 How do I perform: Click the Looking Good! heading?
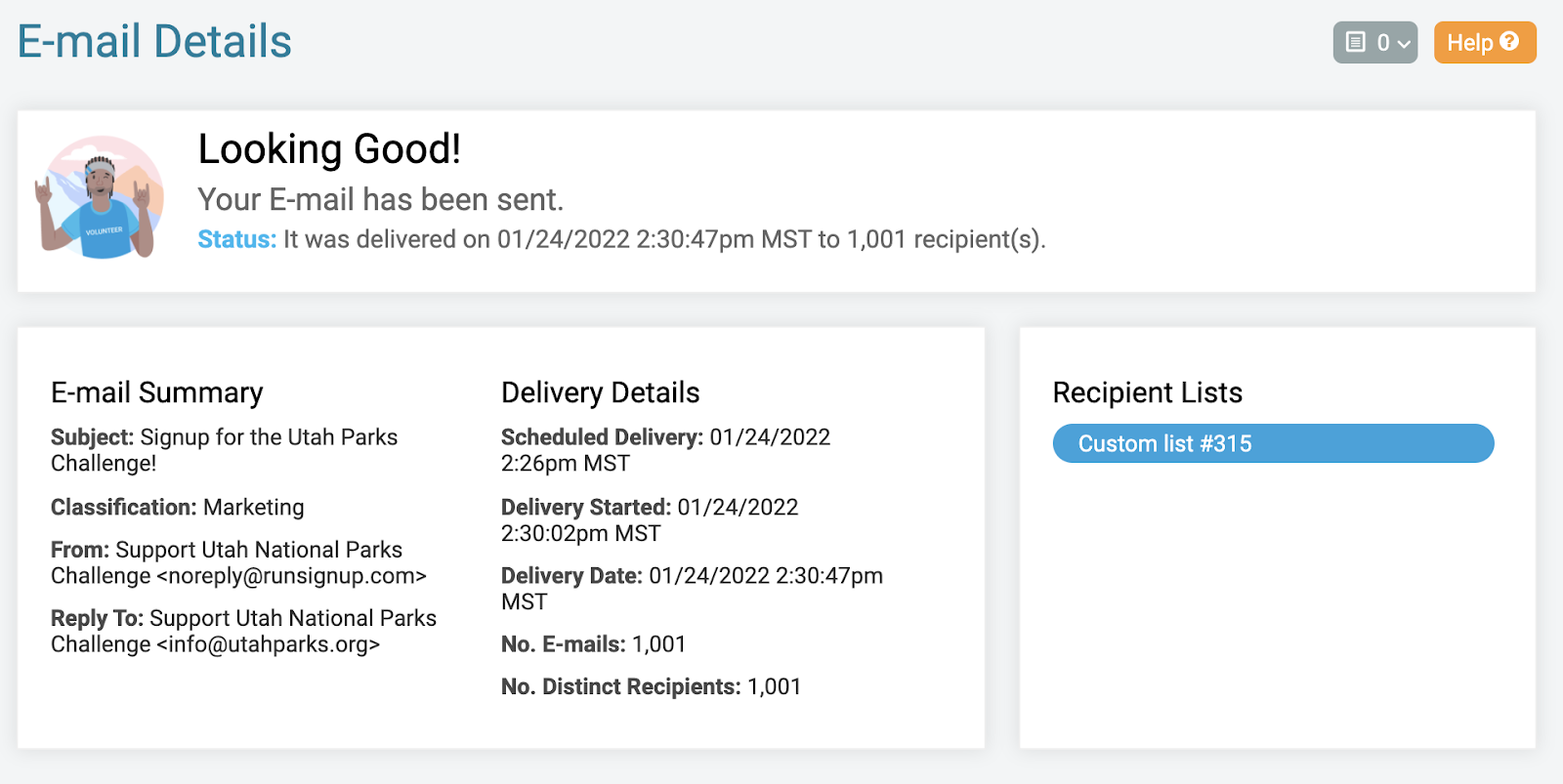click(328, 149)
